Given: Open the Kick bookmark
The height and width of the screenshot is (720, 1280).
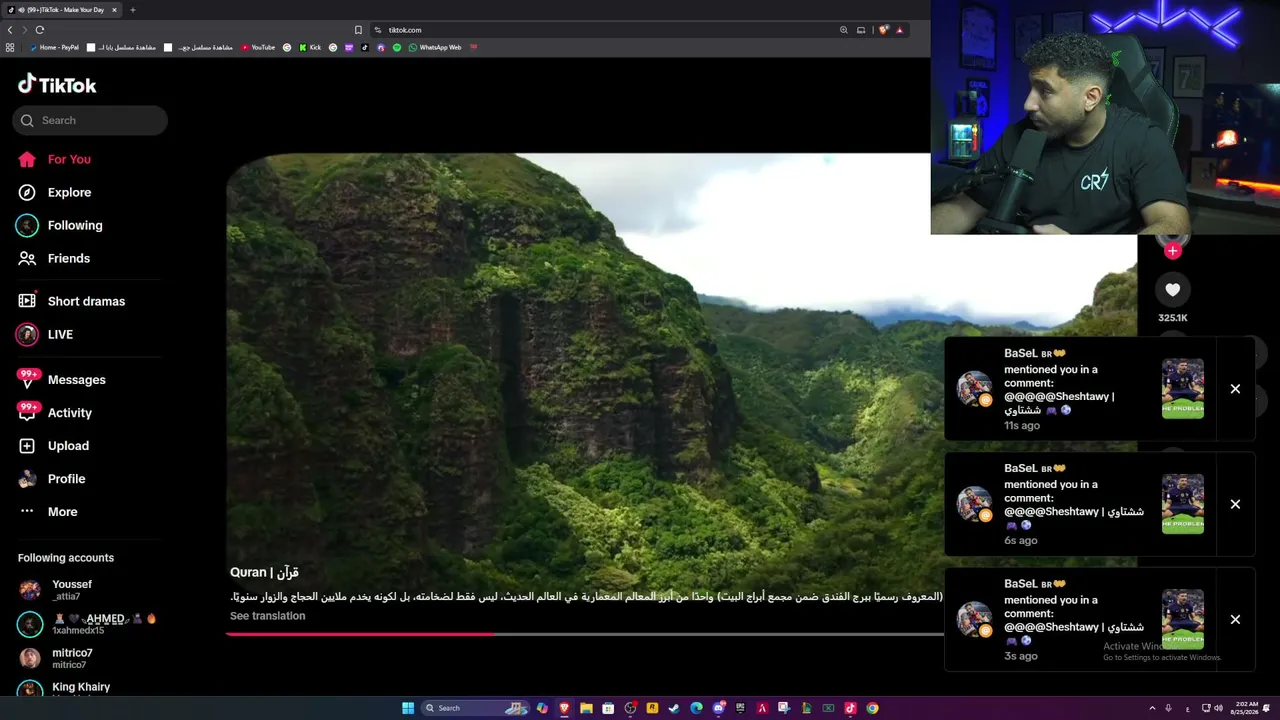Looking at the screenshot, I should 310,47.
